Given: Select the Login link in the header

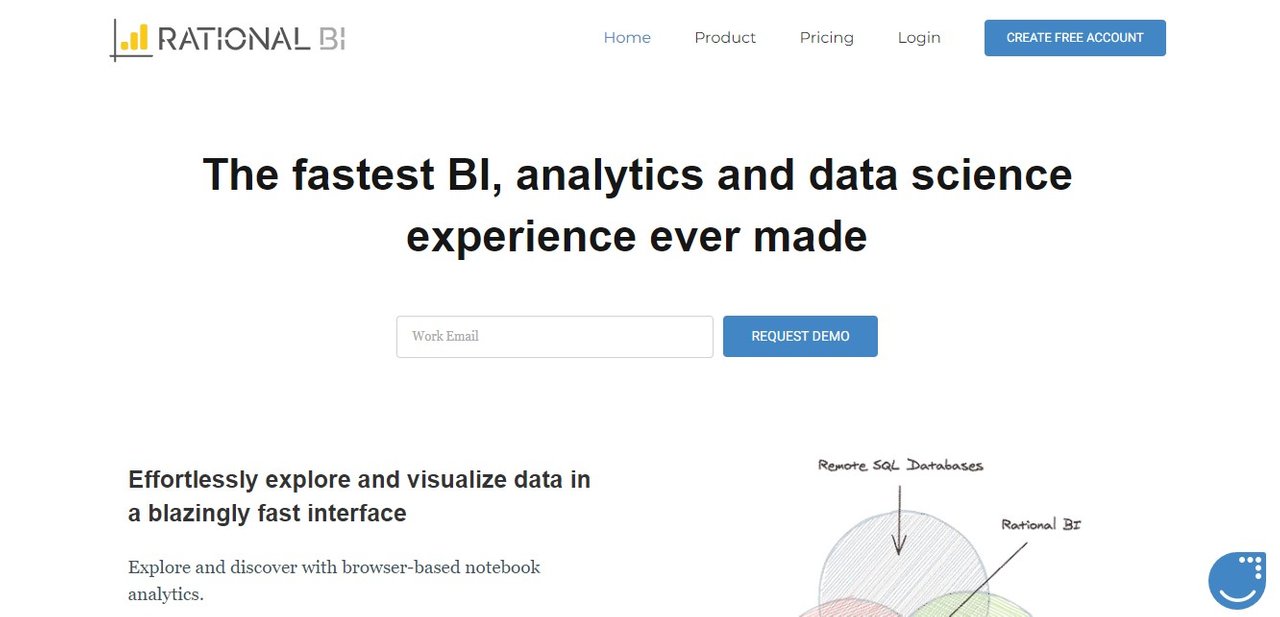Looking at the screenshot, I should click(x=919, y=38).
